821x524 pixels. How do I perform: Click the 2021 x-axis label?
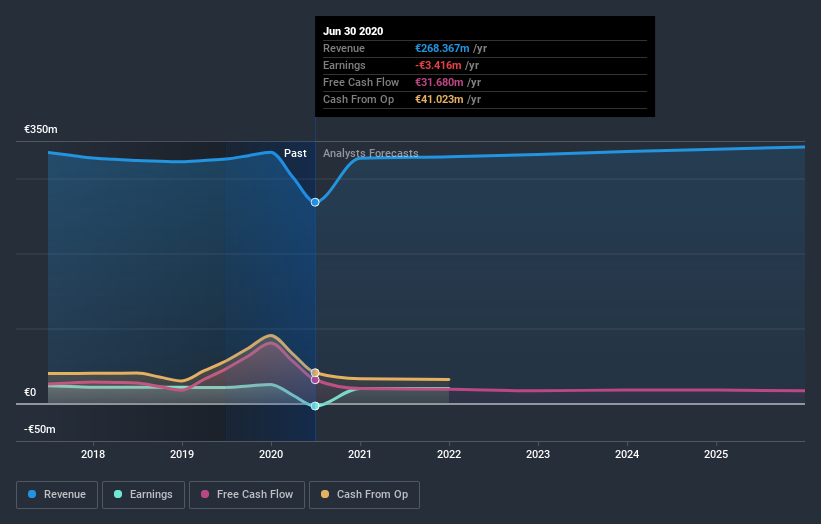tap(360, 454)
